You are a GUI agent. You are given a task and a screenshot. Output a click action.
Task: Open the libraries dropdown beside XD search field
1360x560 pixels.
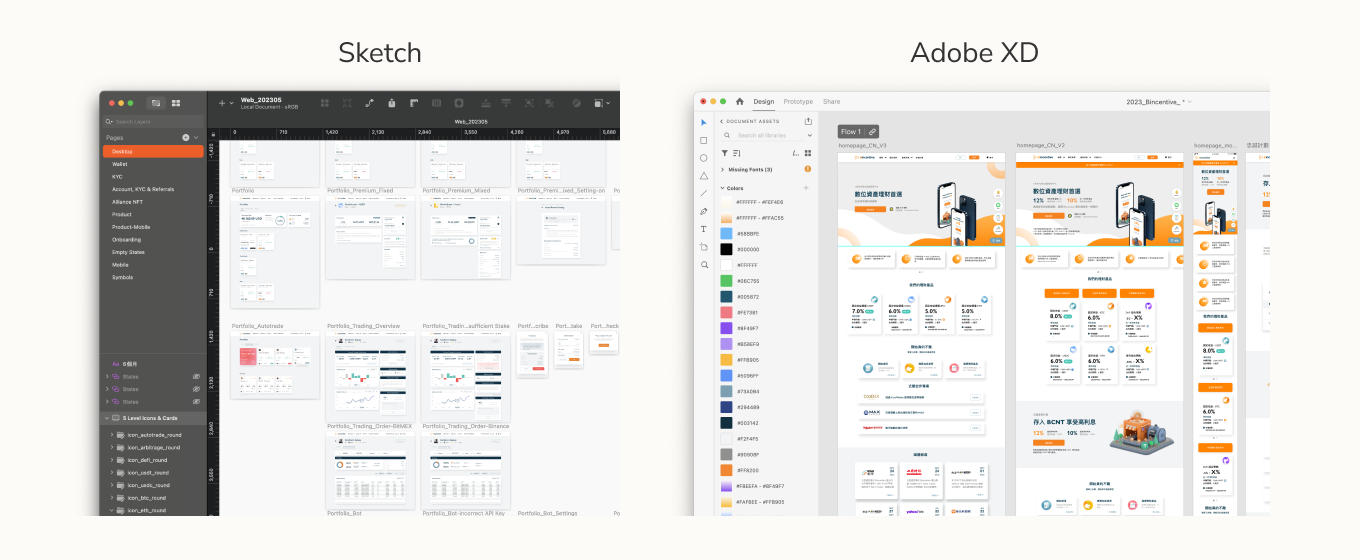[x=809, y=135]
